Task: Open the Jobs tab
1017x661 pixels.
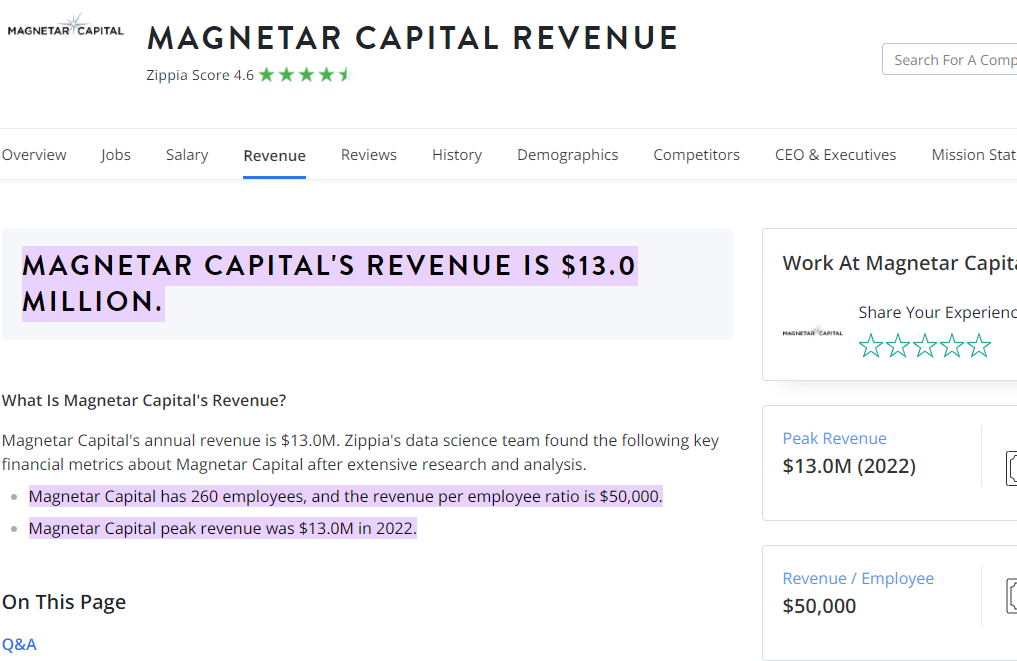Action: click(116, 155)
